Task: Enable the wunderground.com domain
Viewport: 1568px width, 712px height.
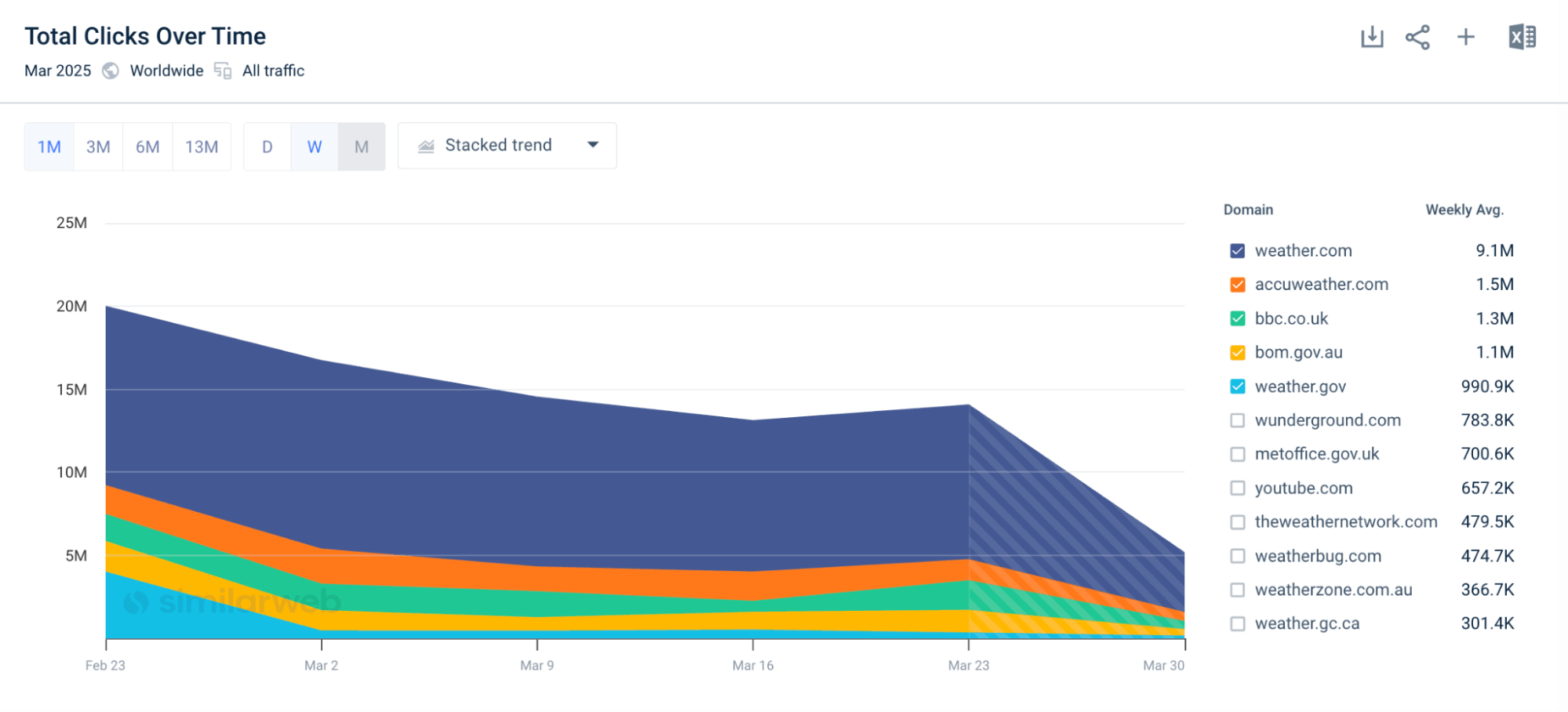Action: [1238, 420]
